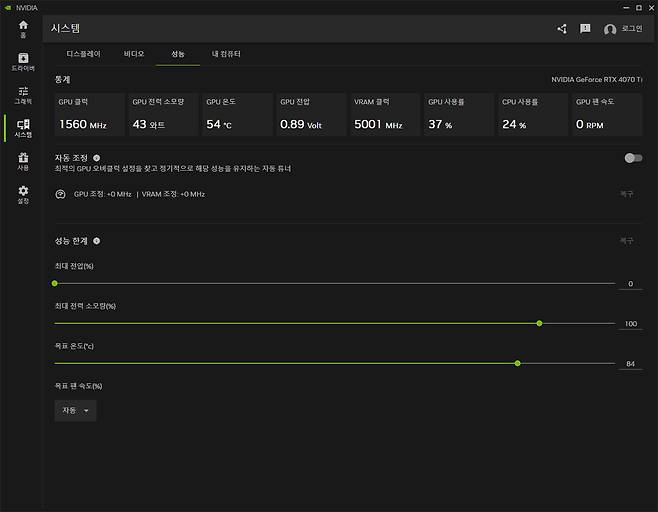The image size is (658, 512).
Task: Switch to the 비디오 tab
Action: click(134, 53)
